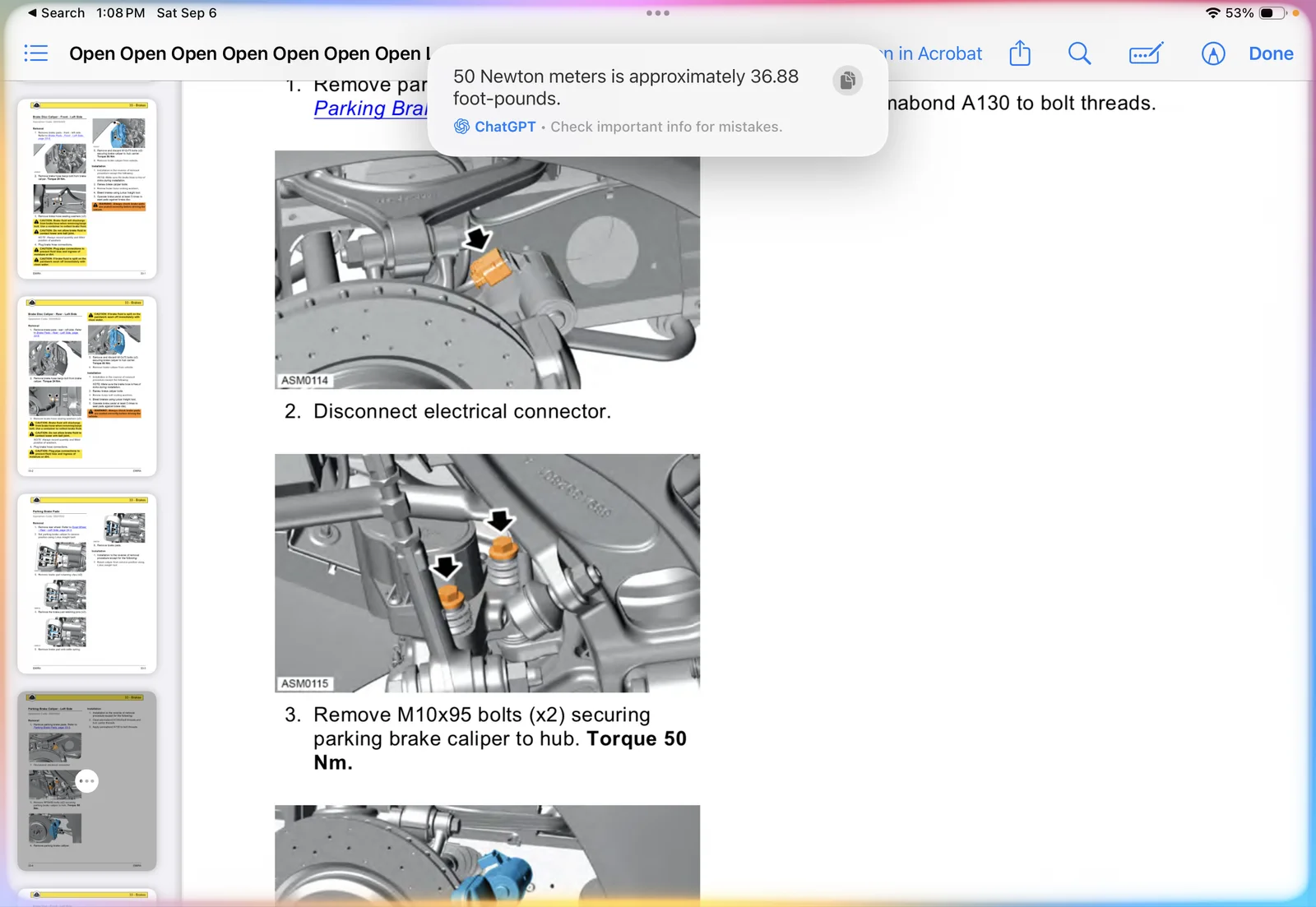Tap the clock showing 1:08 PM
This screenshot has height=907, width=1316.
click(120, 13)
